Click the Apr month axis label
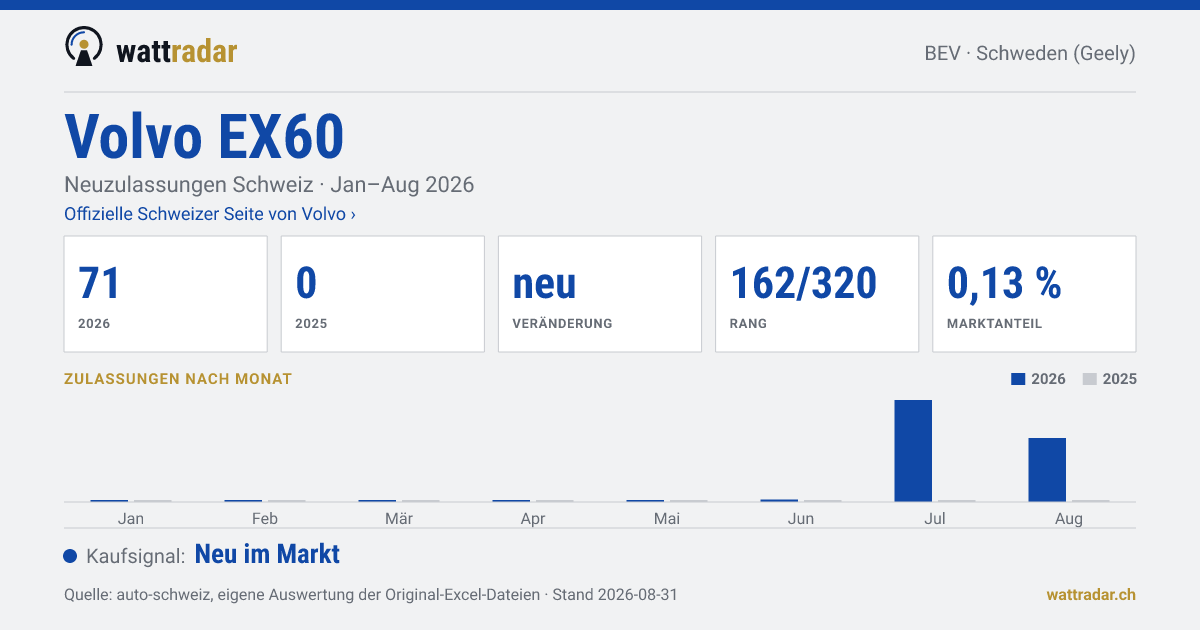The width and height of the screenshot is (1200, 630). click(533, 519)
